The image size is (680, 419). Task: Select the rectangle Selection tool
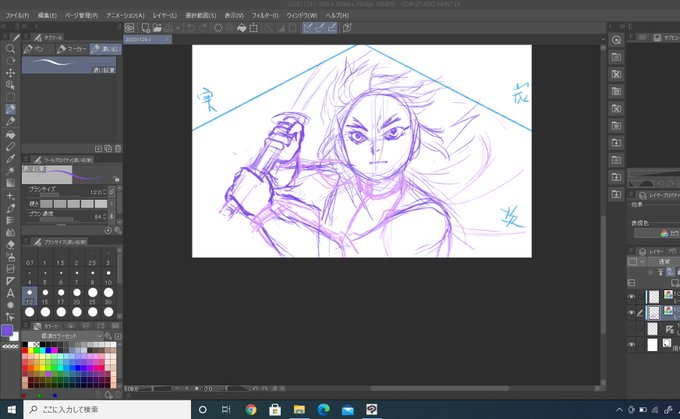tap(10, 97)
